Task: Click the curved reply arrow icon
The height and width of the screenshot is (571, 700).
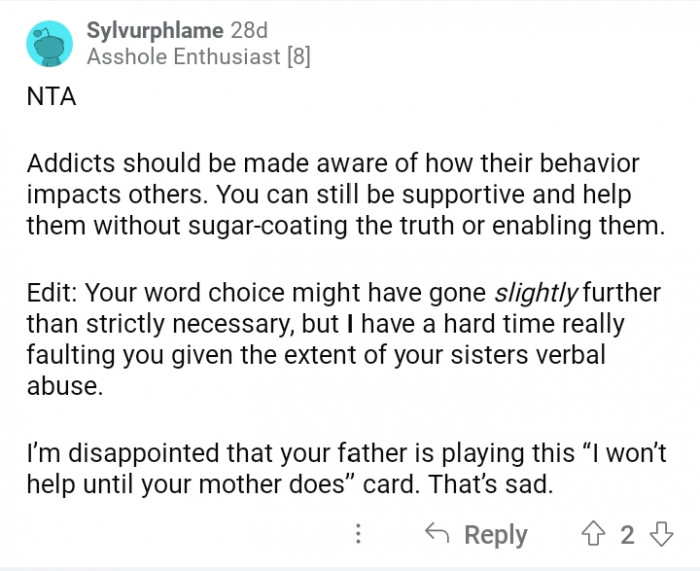Action: 435,534
